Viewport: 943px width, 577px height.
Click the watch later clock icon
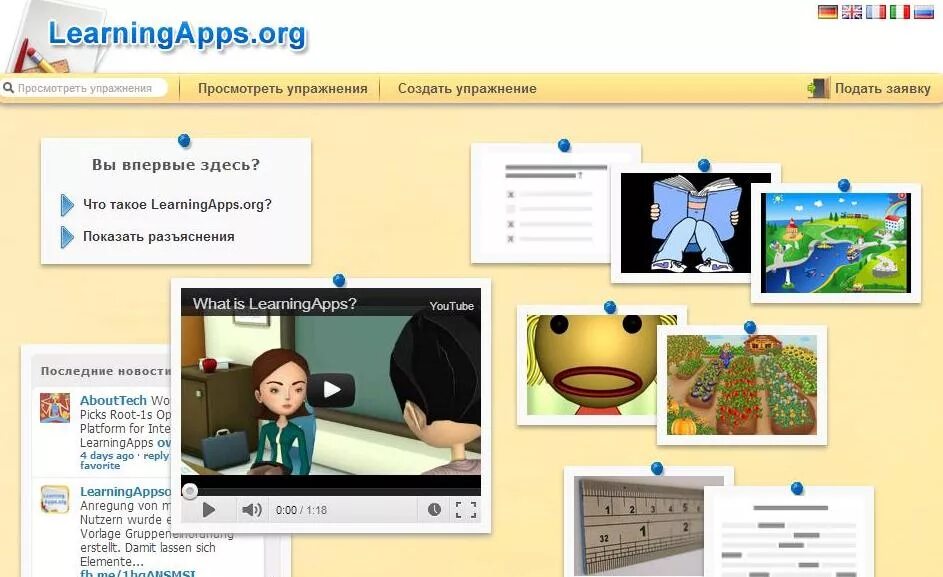[434, 510]
